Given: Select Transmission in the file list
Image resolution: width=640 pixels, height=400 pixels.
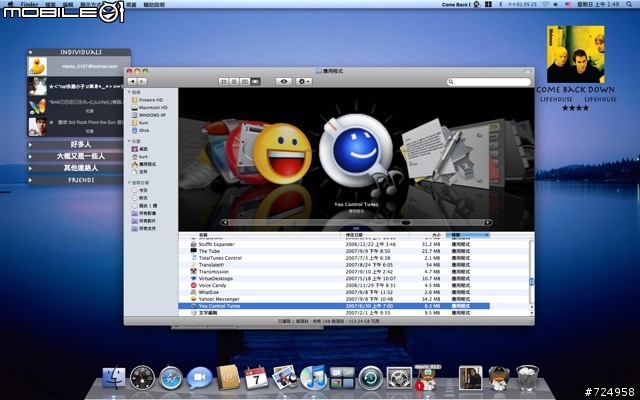Looking at the screenshot, I should [334, 272].
